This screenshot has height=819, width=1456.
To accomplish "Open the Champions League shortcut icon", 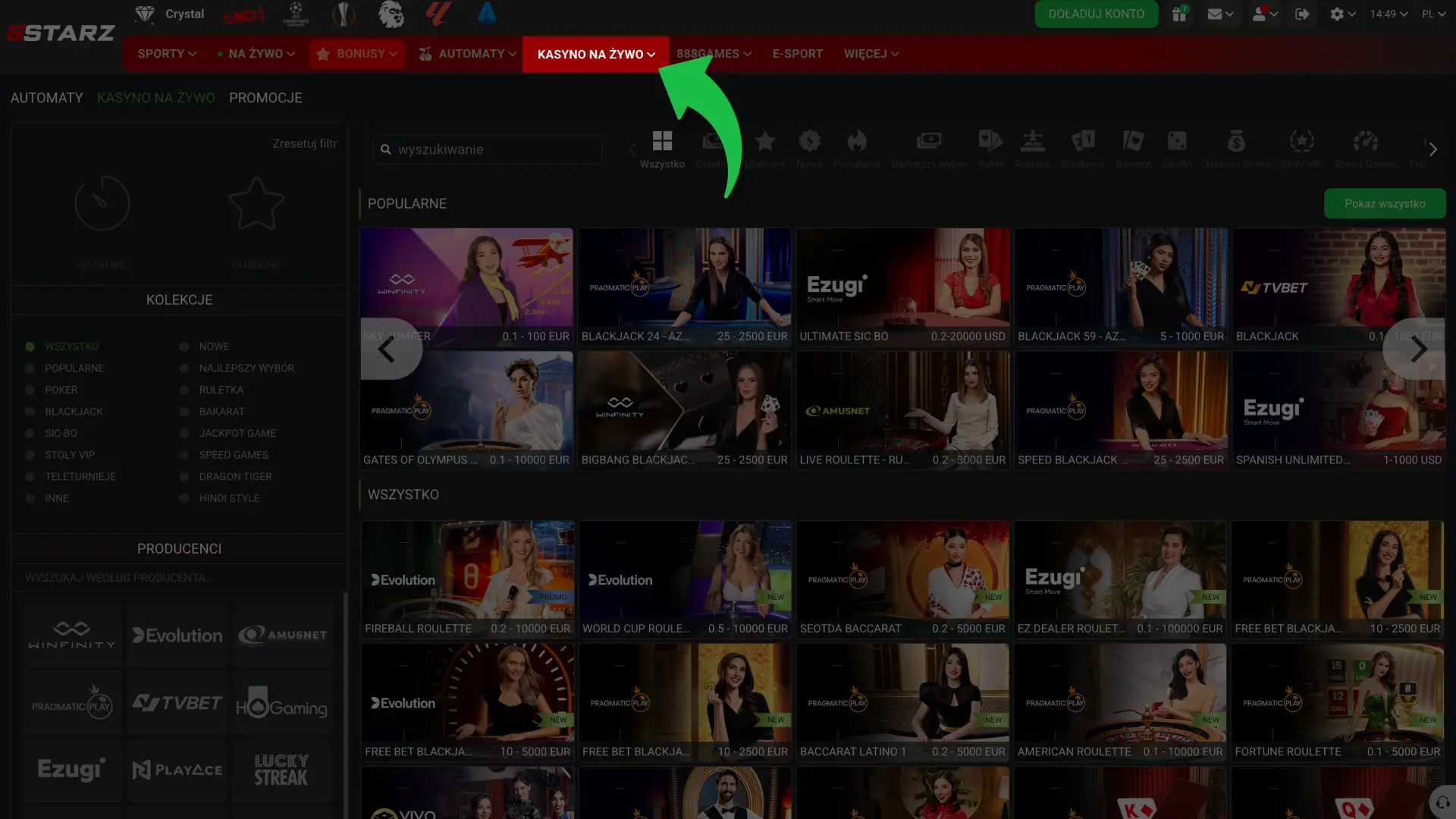I will click(295, 14).
